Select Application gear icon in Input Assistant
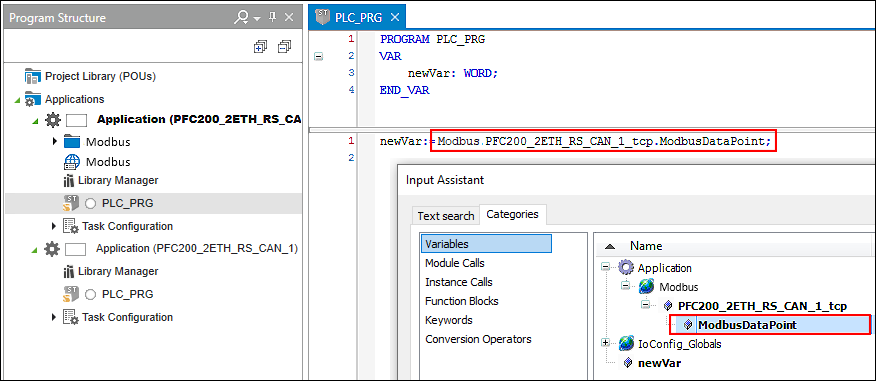 pyautogui.click(x=626, y=268)
